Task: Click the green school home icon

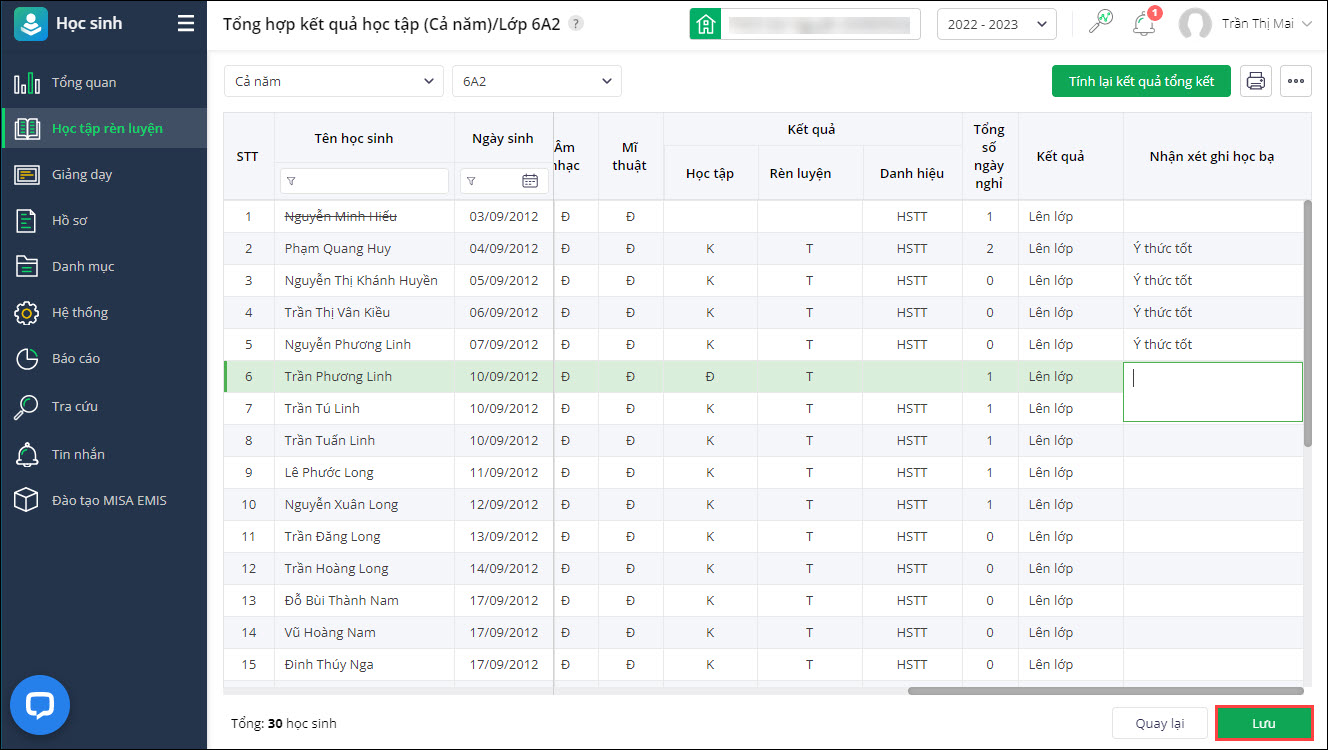Action: [706, 24]
